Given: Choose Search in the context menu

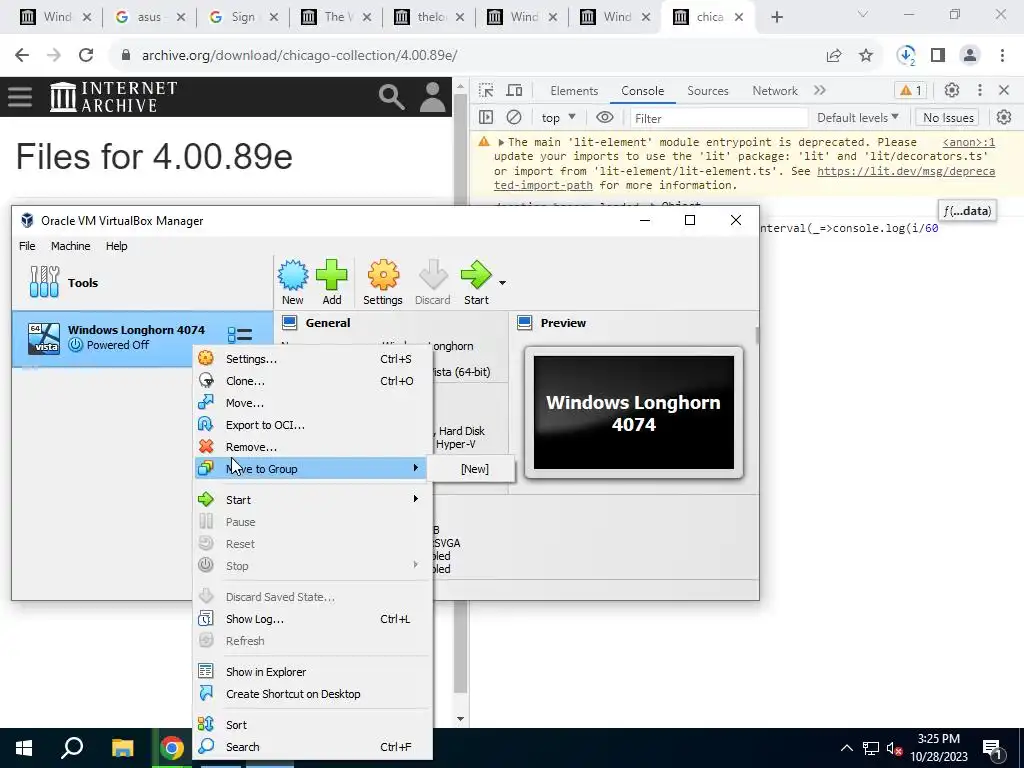Looking at the screenshot, I should pos(313,747).
